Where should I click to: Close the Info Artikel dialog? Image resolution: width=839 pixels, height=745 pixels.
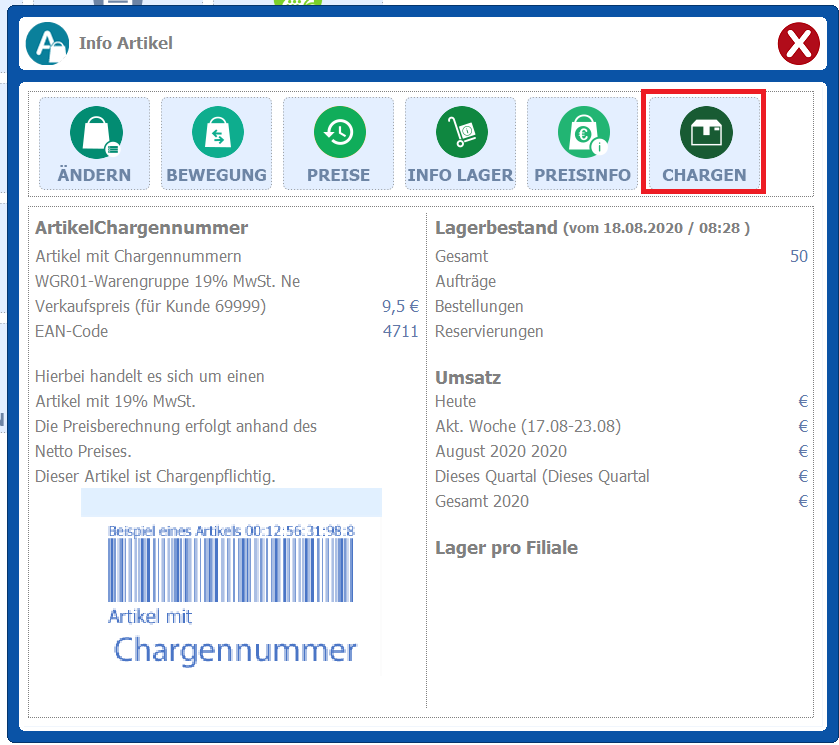(x=798, y=44)
